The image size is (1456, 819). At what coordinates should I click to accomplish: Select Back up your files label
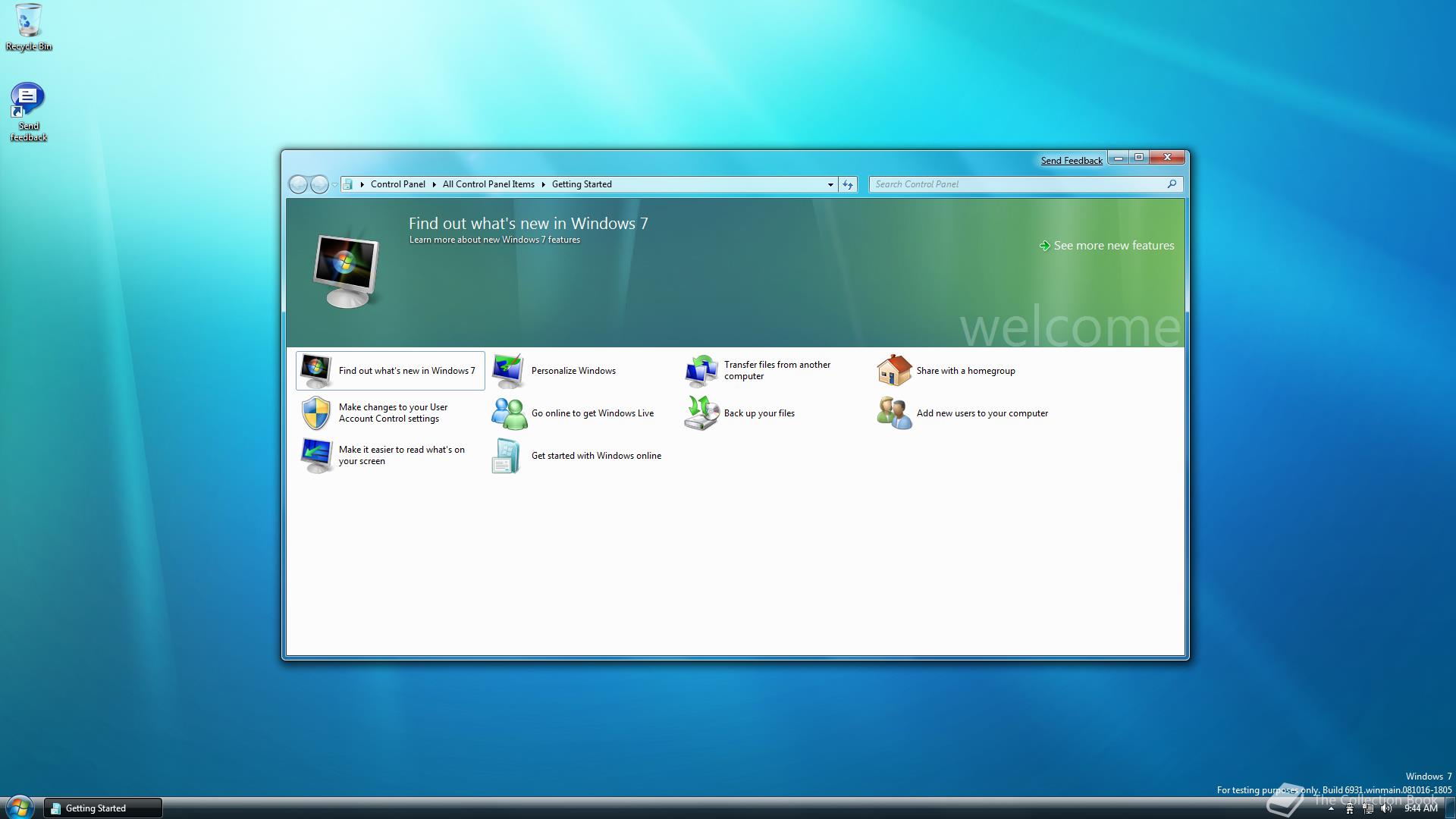point(759,413)
